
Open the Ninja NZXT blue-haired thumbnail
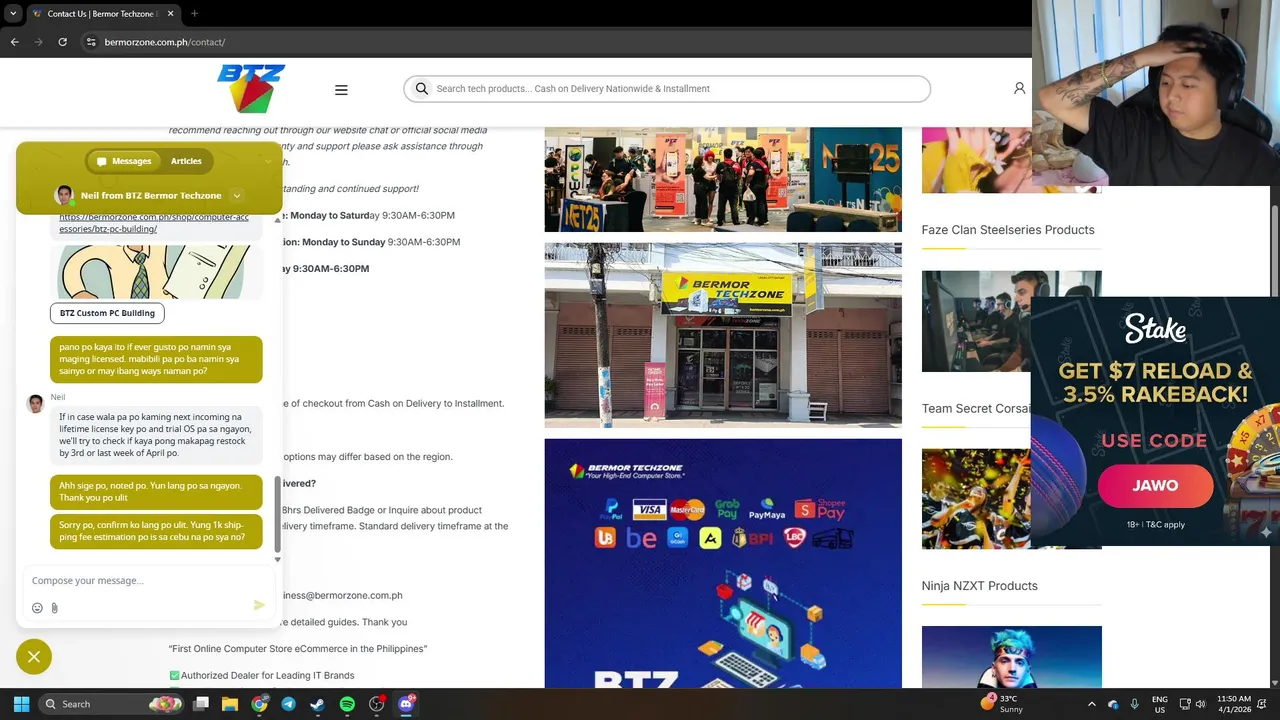(1011, 657)
